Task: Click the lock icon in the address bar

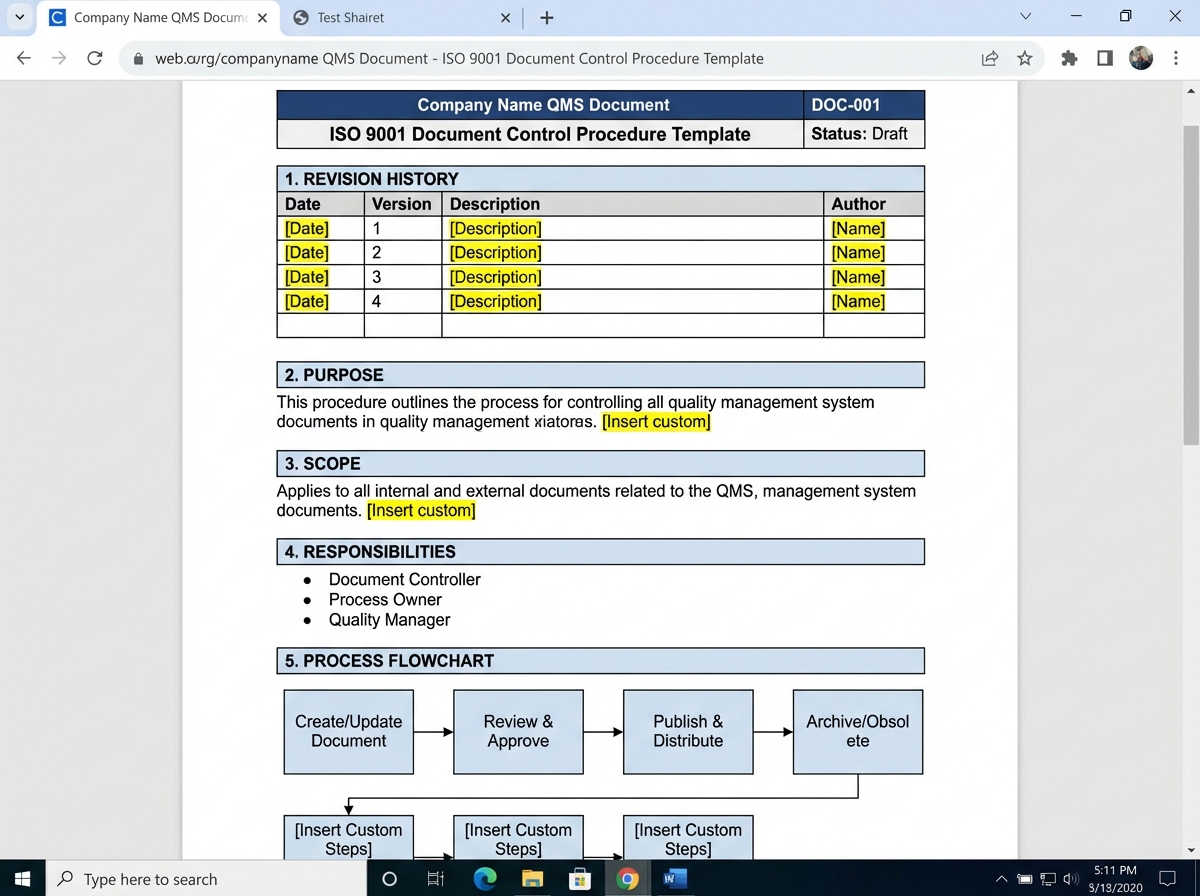Action: [139, 59]
